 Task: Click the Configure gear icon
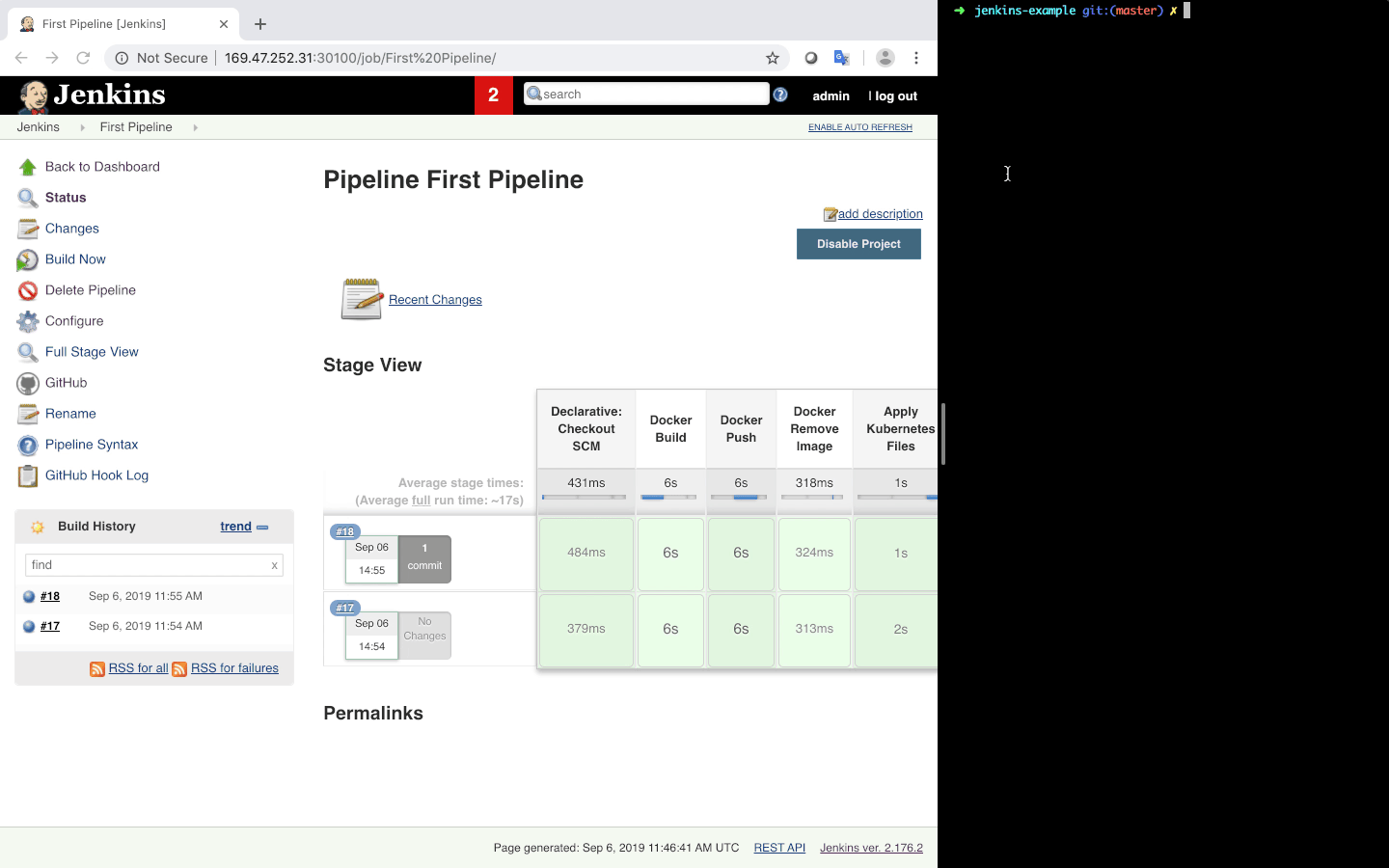(x=28, y=321)
